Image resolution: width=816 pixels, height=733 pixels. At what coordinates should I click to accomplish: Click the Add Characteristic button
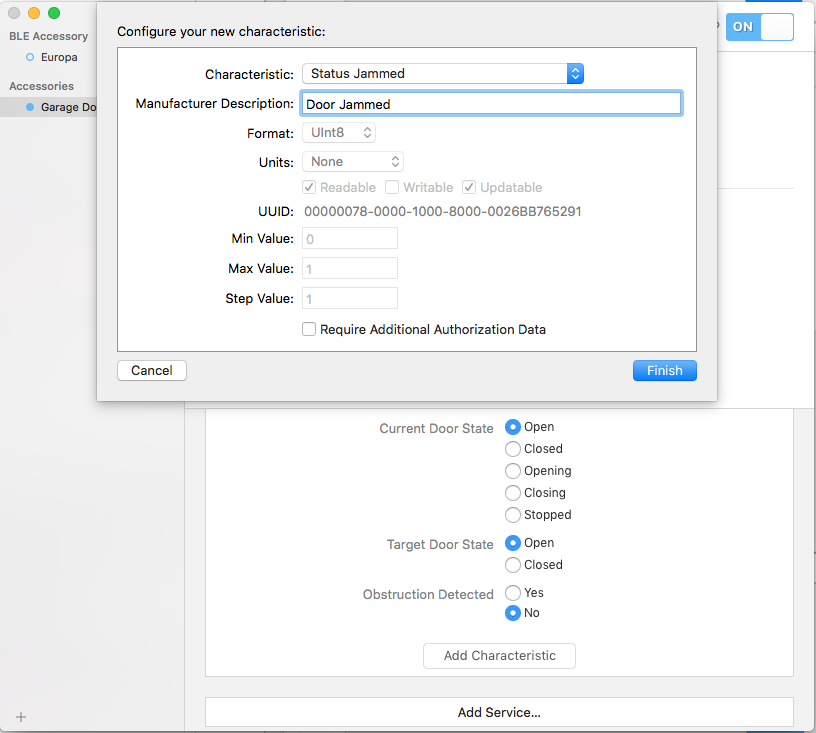498,656
